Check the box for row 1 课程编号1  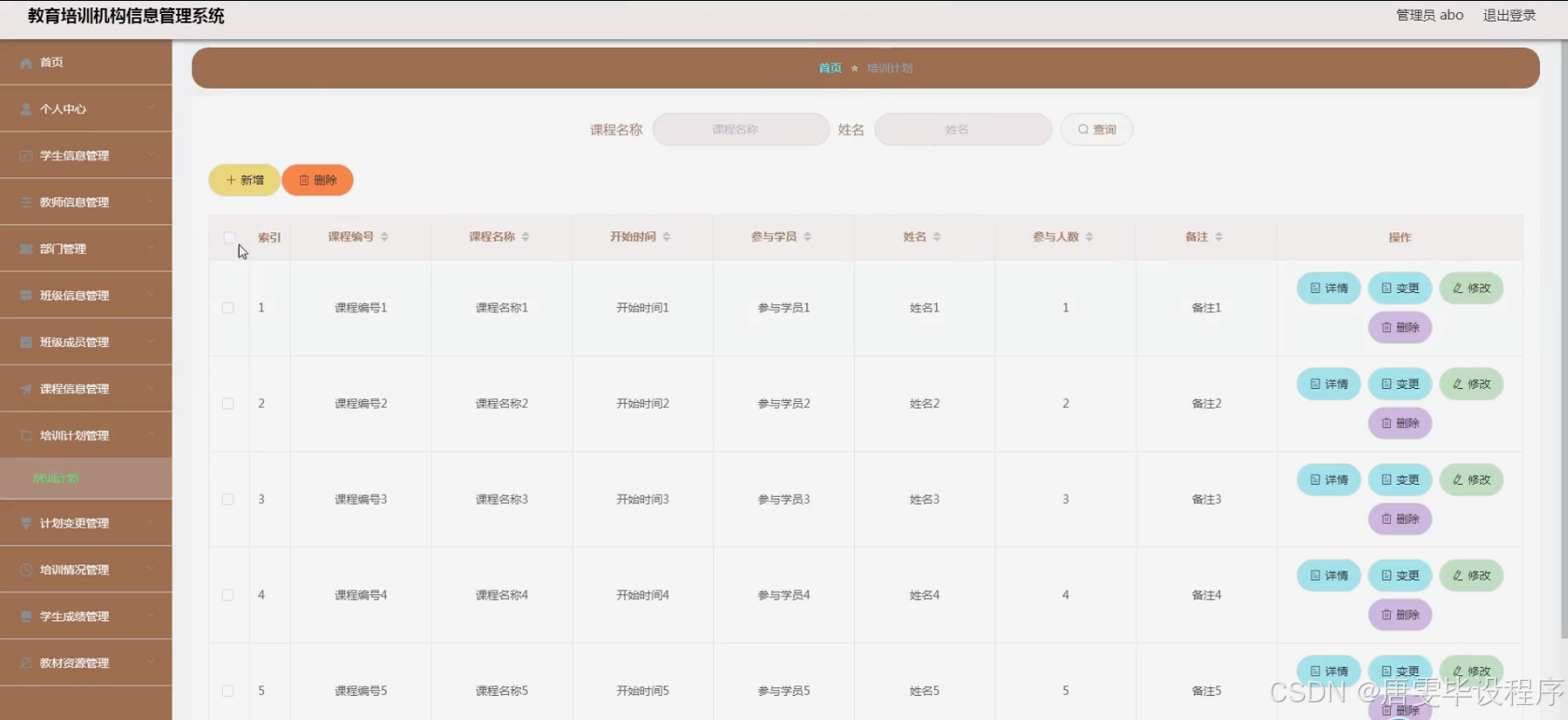click(x=227, y=308)
